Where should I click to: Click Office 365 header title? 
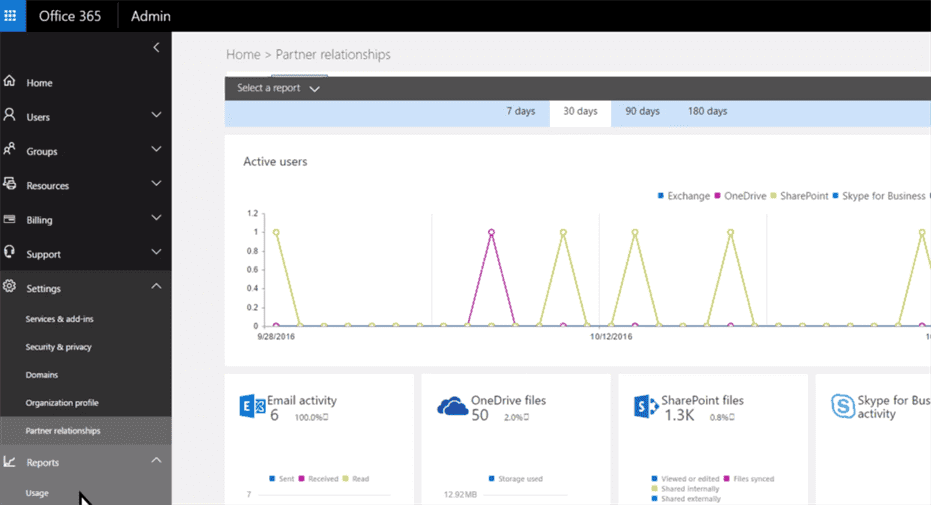coord(70,16)
